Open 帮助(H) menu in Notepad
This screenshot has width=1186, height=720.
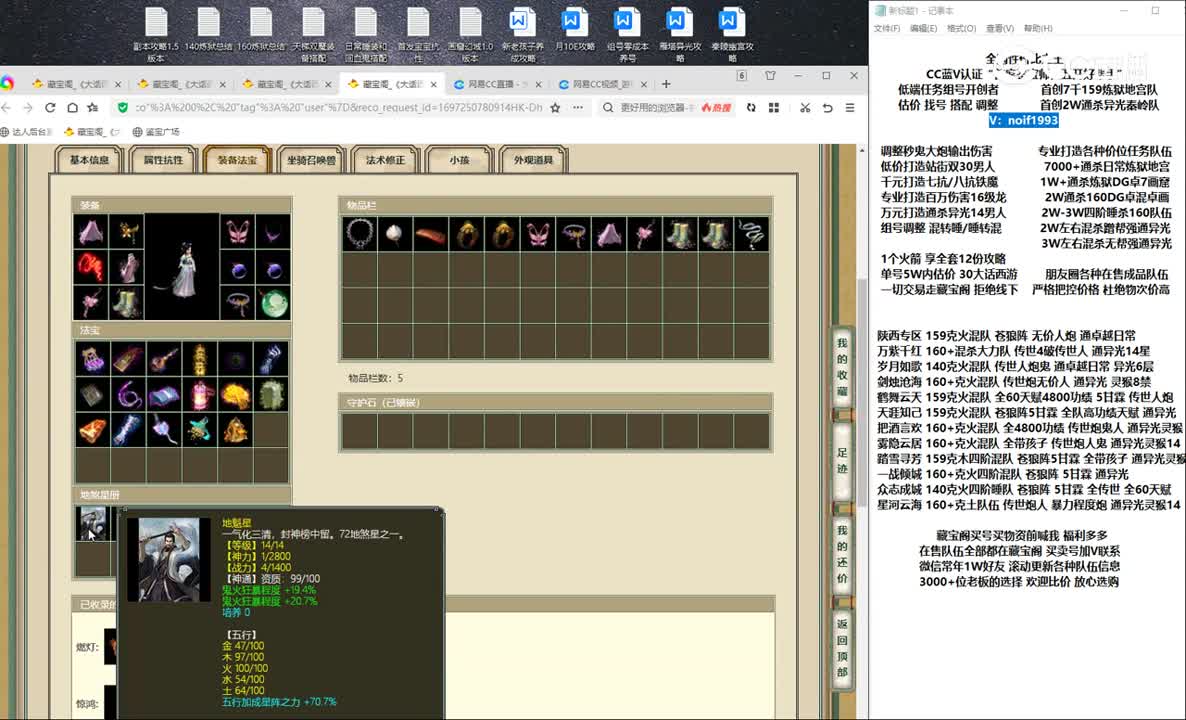pyautogui.click(x=1038, y=29)
